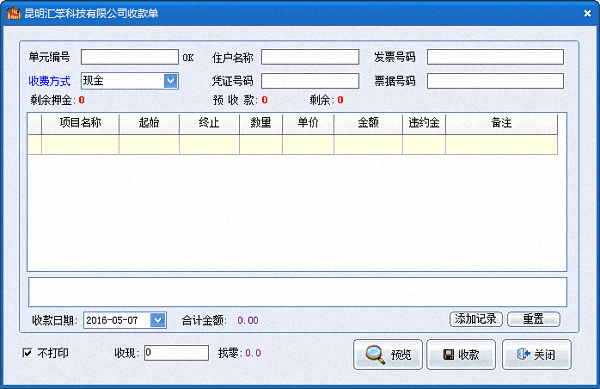The image size is (600, 389).
Task: Select the first row's 项目名称 cell
Action: click(80, 144)
